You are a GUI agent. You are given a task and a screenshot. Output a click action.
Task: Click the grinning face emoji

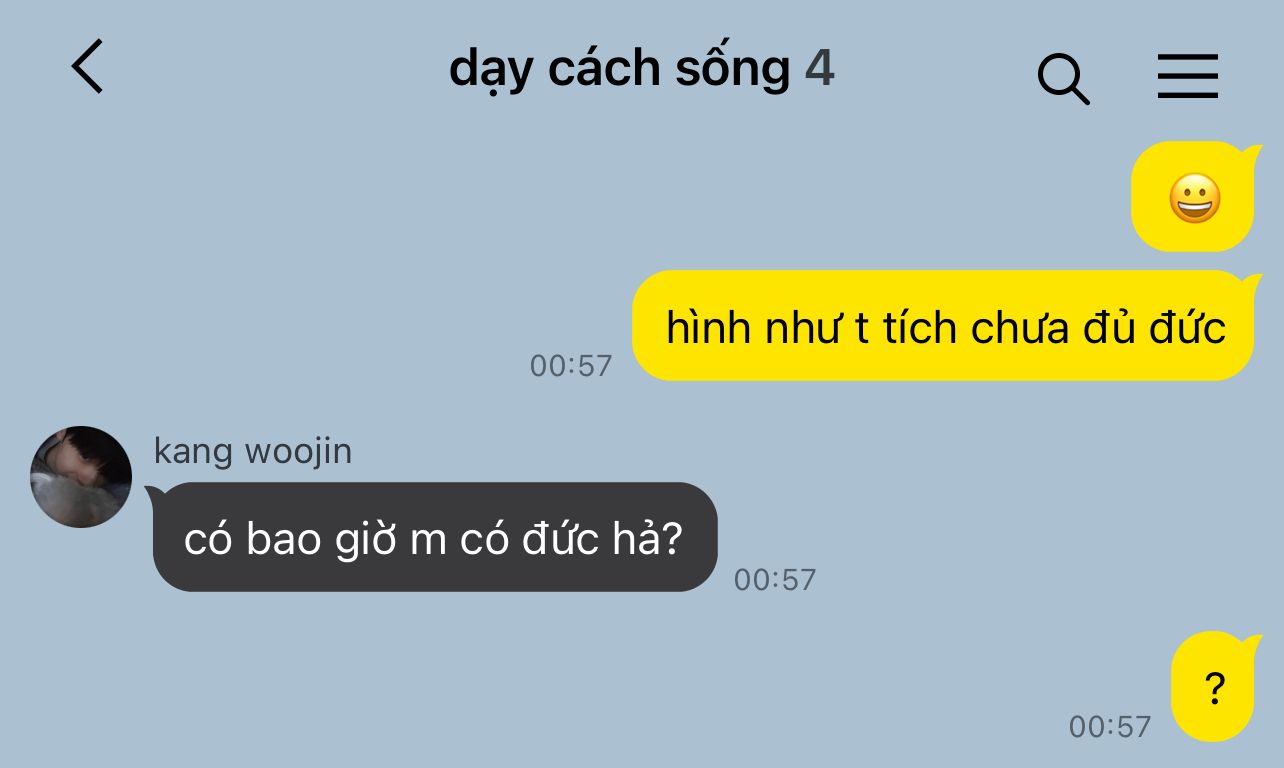pos(1194,198)
